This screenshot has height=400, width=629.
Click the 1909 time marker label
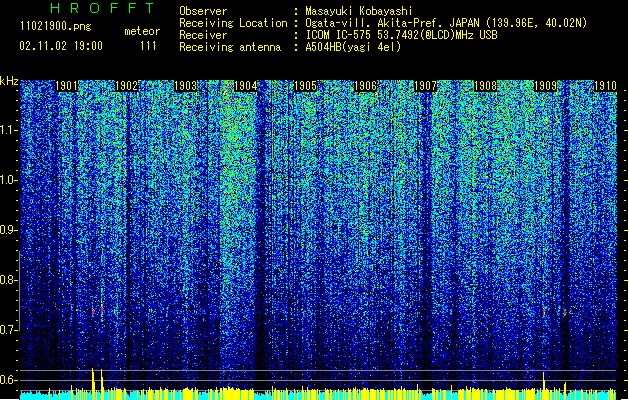(x=546, y=86)
